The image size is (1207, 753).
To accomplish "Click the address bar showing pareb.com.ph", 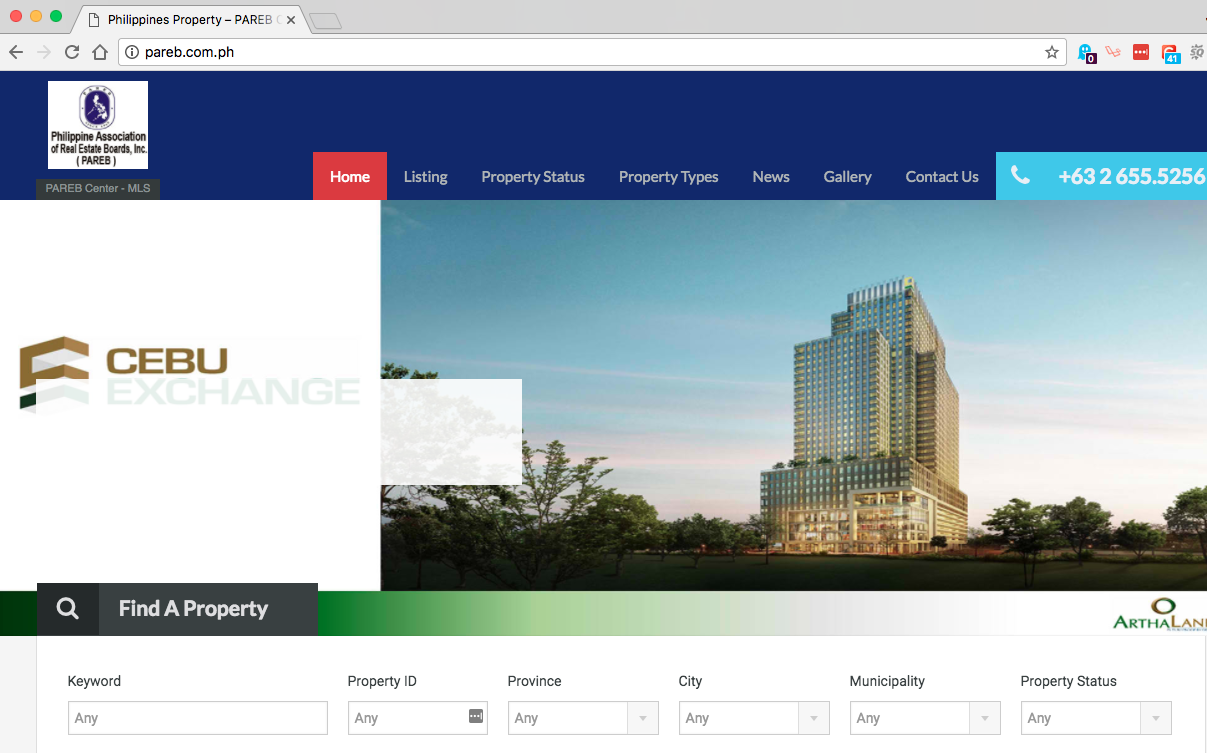I will pyautogui.click(x=590, y=52).
